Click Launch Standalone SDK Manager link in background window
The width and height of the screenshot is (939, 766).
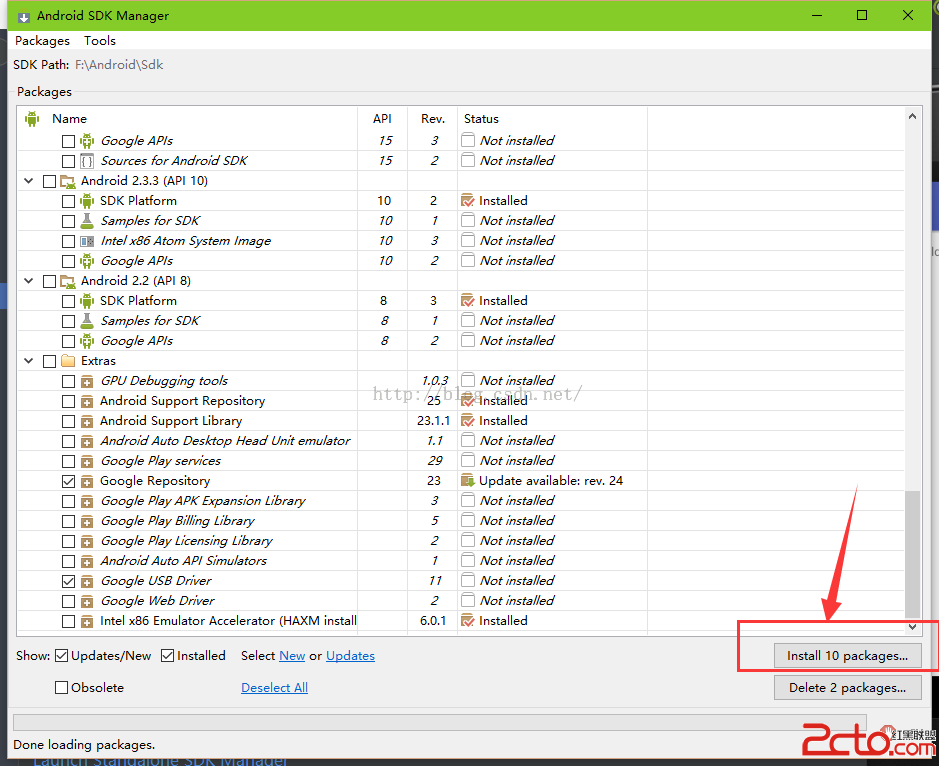click(x=160, y=761)
